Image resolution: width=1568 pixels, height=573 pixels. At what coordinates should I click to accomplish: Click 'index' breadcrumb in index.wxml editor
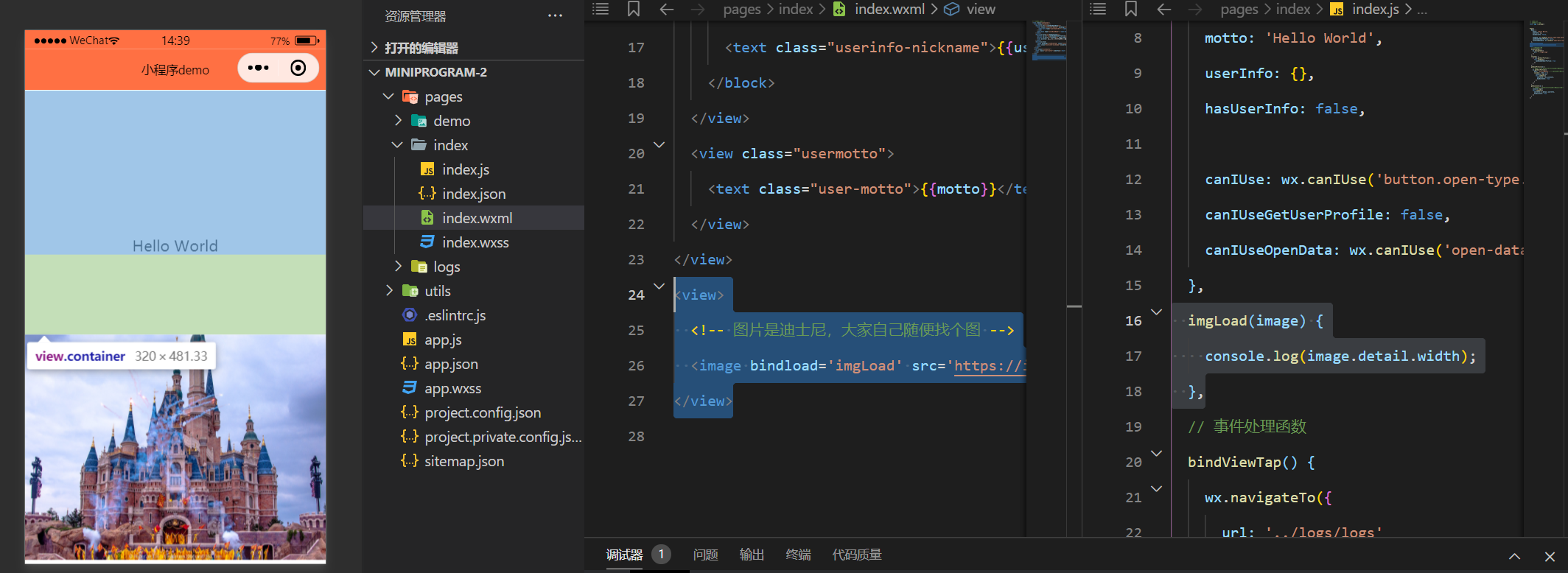796,10
